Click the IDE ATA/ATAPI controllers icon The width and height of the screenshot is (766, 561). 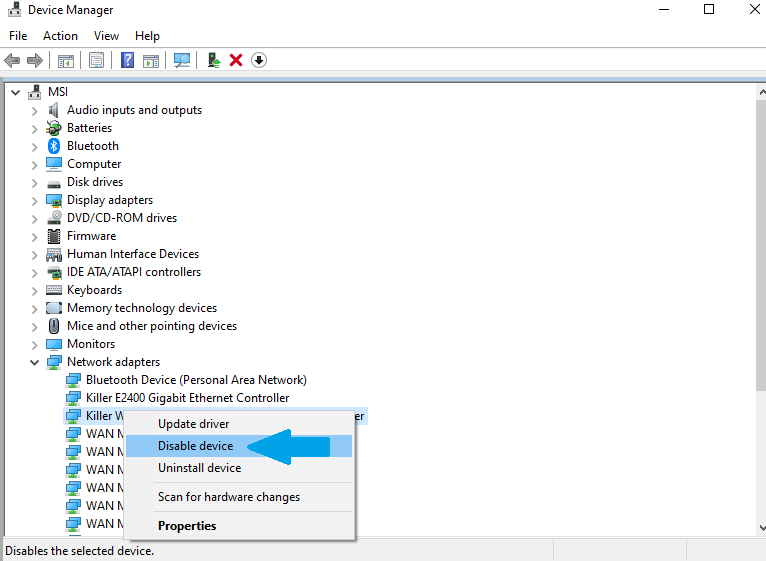[x=54, y=272]
